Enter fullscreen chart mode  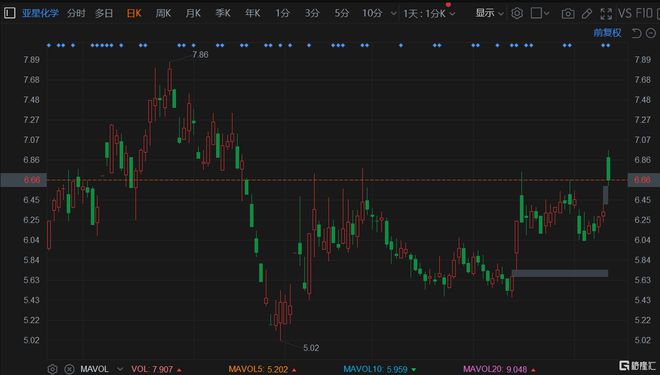[606, 14]
